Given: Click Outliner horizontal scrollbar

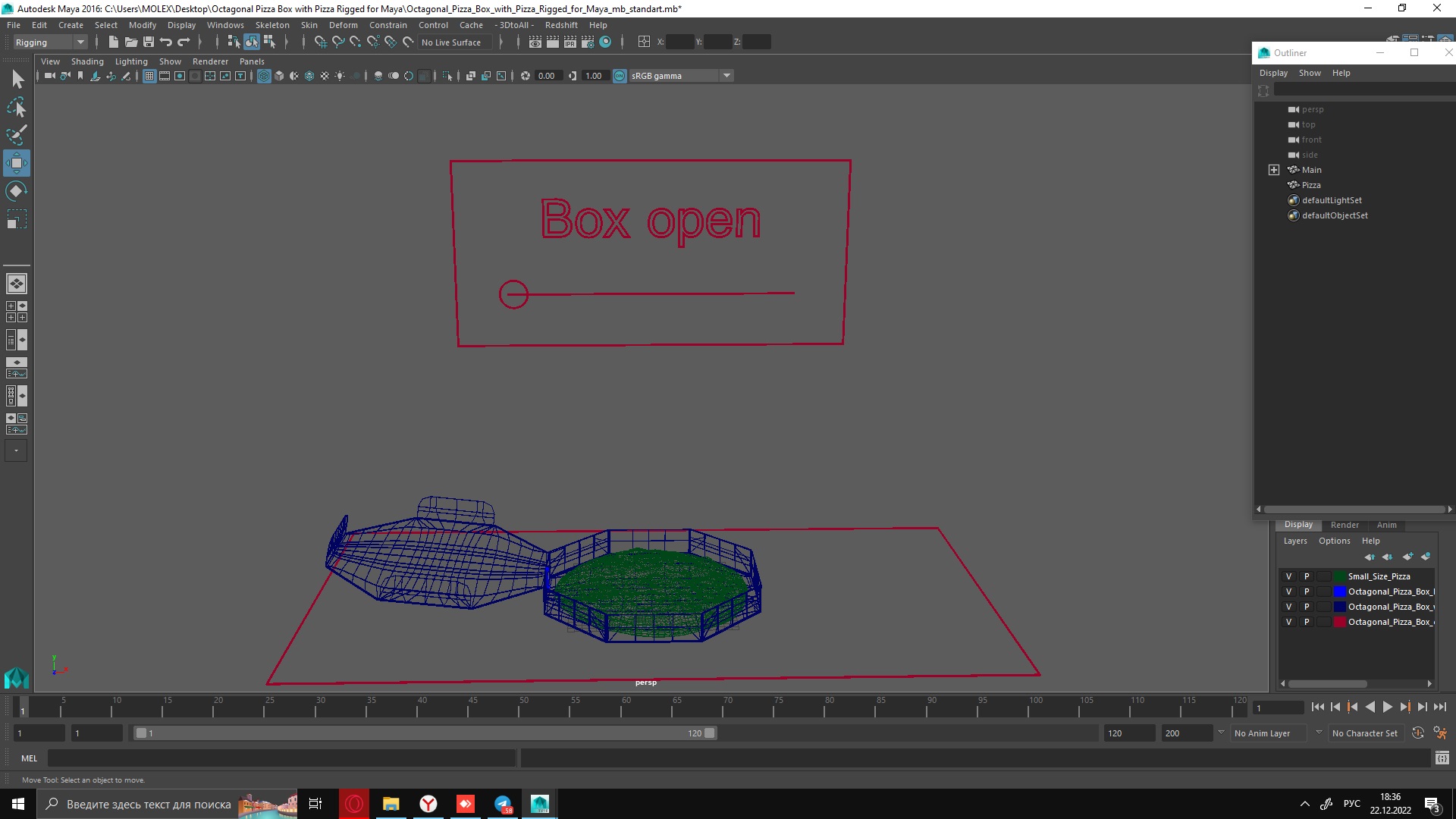Looking at the screenshot, I should click(1354, 510).
